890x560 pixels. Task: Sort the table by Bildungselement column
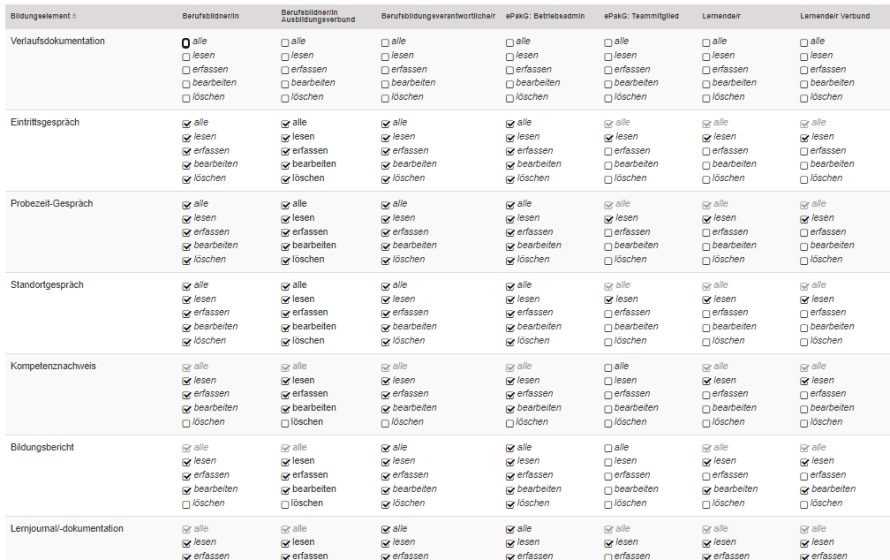[43, 18]
